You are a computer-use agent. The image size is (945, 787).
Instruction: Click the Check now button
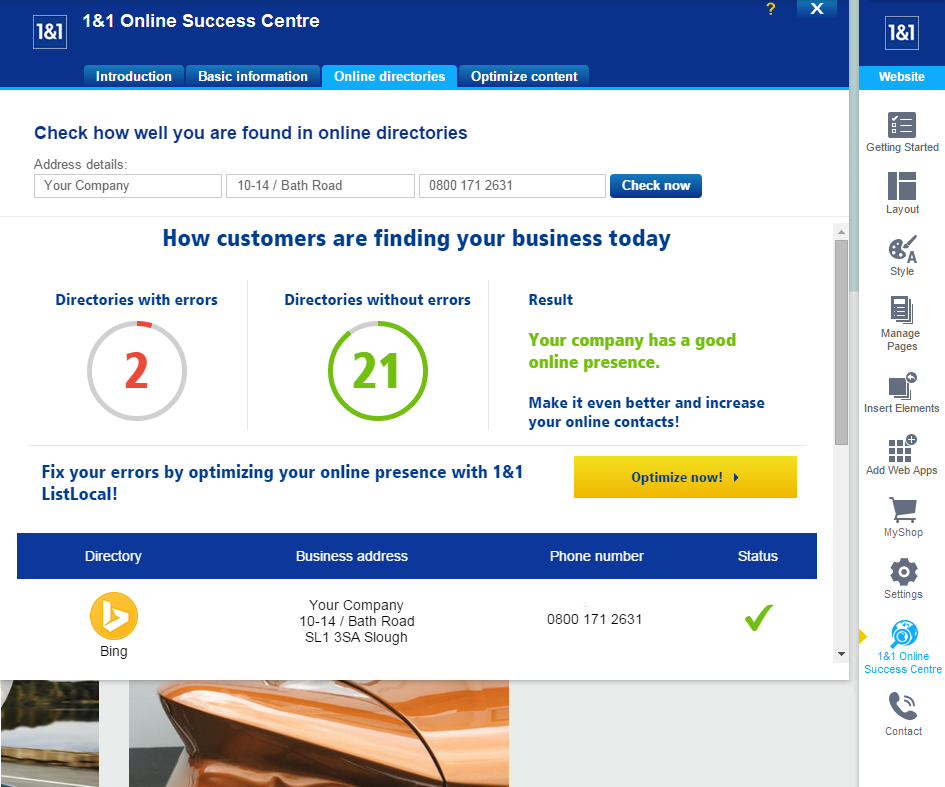pyautogui.click(x=655, y=186)
